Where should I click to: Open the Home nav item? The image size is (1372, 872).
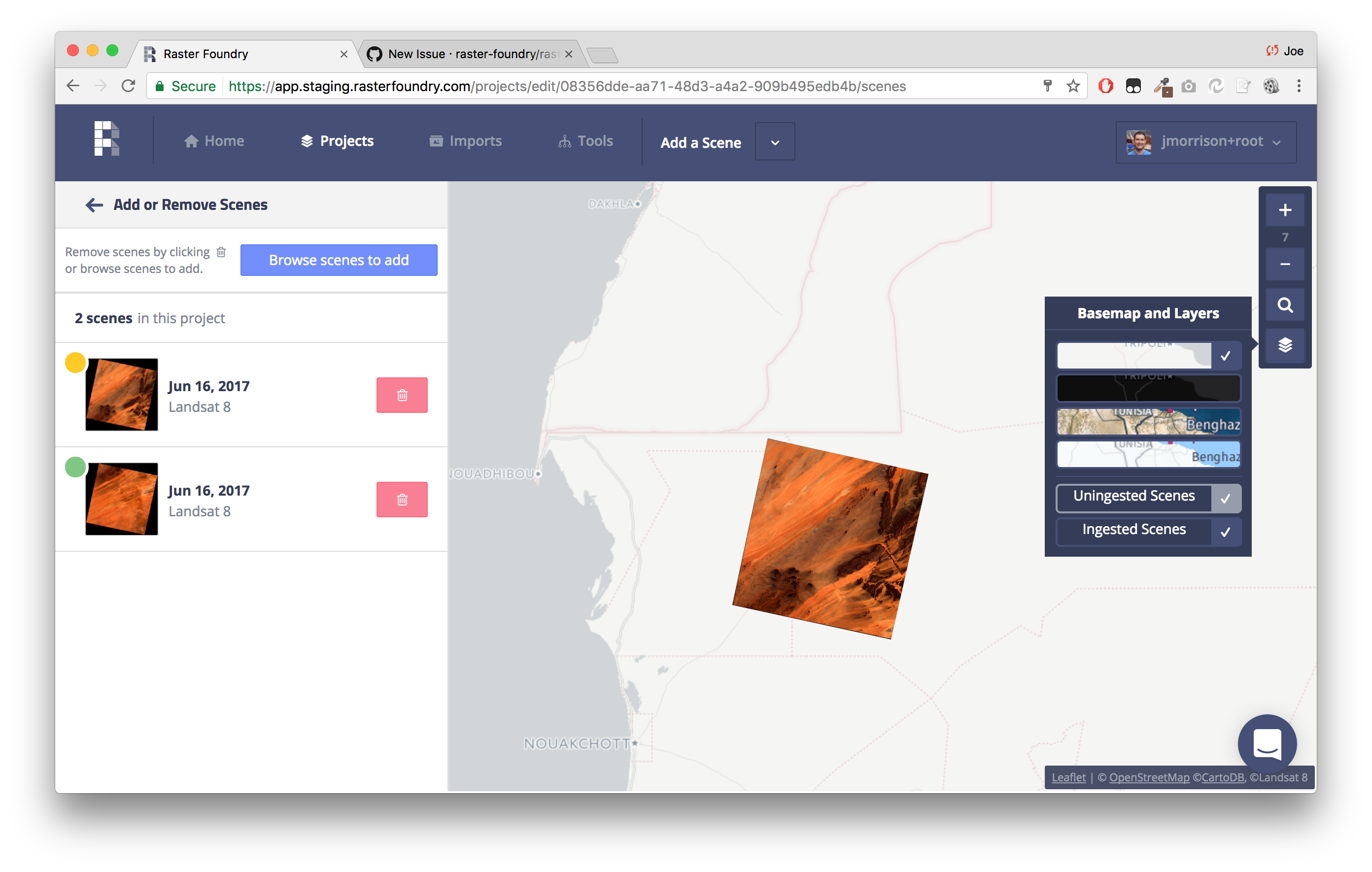tap(214, 141)
